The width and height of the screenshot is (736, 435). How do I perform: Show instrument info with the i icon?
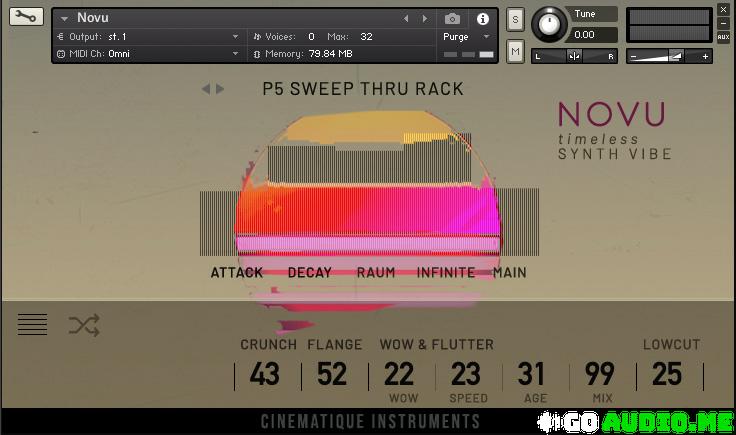click(483, 19)
